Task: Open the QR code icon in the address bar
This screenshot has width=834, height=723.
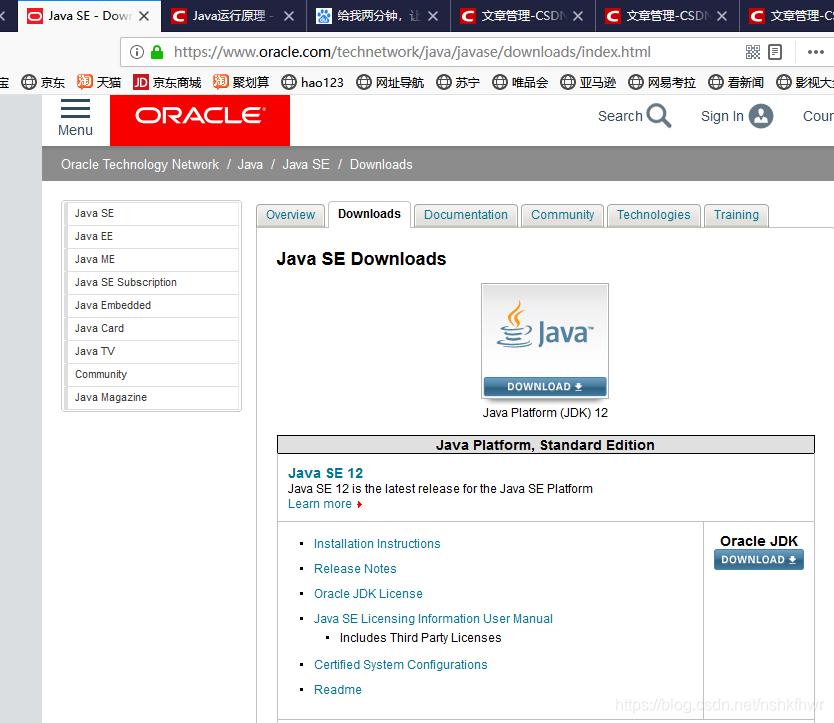Action: pos(753,52)
